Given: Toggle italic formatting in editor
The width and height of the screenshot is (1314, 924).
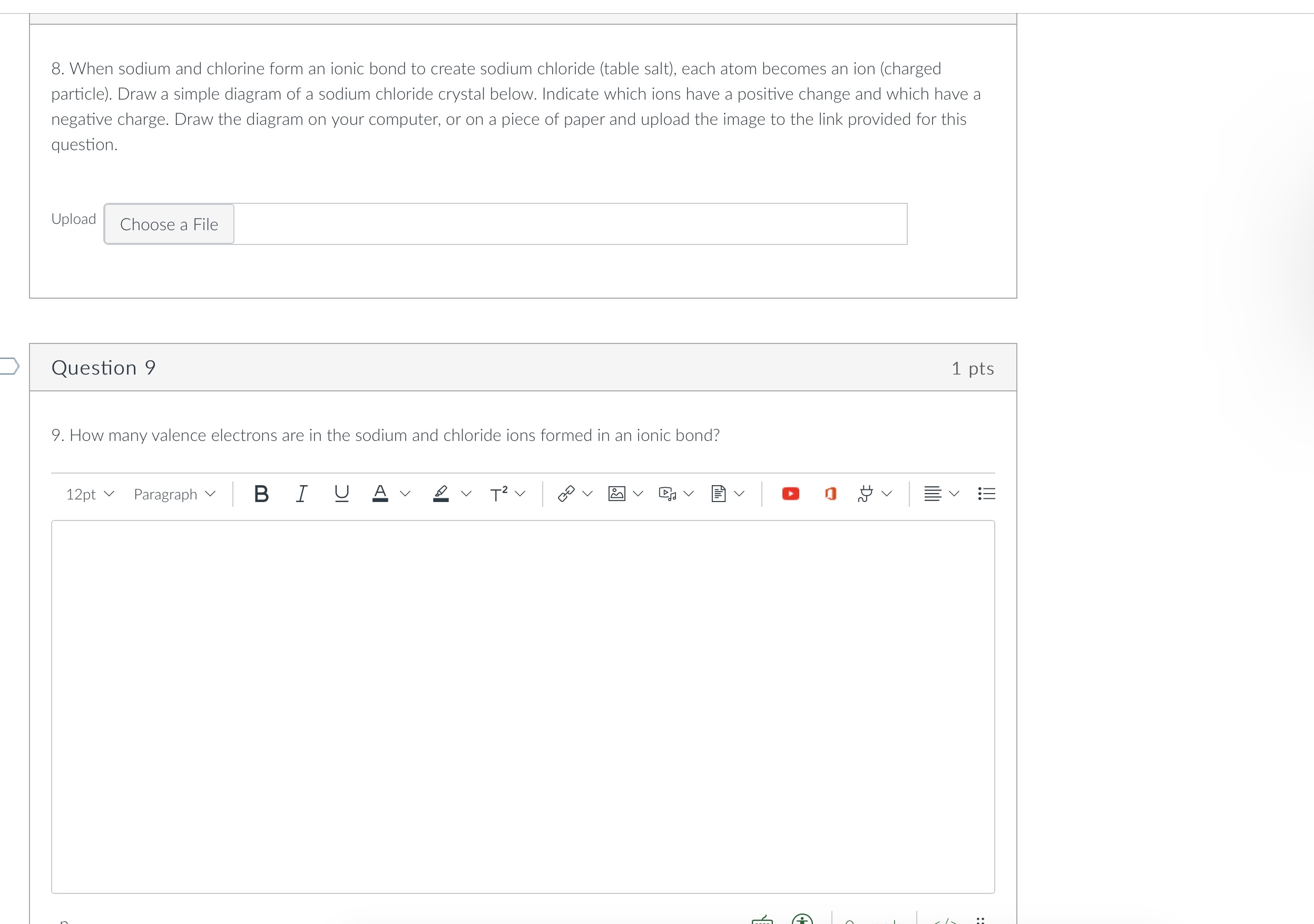Looking at the screenshot, I should [x=301, y=493].
